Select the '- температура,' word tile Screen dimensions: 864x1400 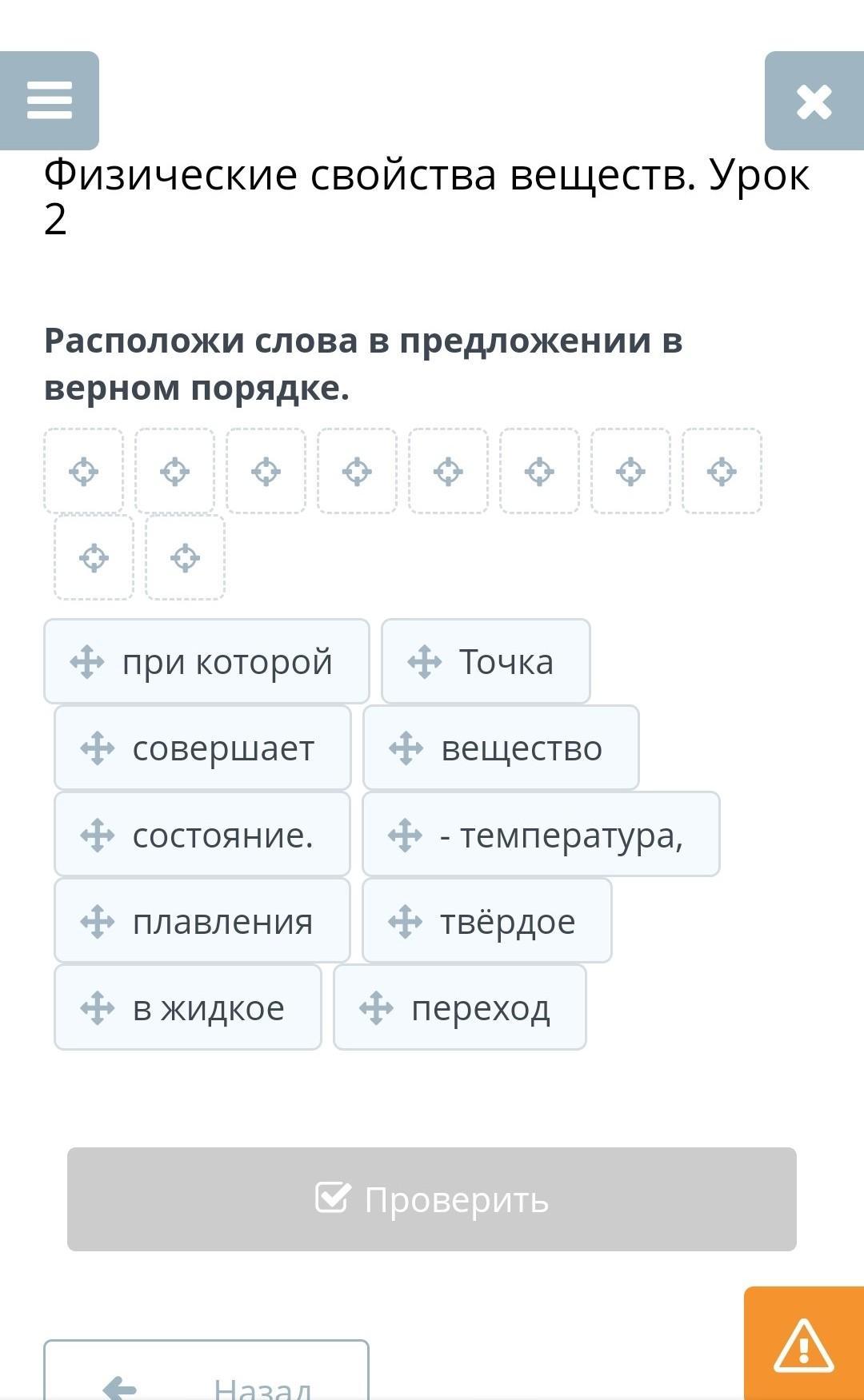(541, 835)
